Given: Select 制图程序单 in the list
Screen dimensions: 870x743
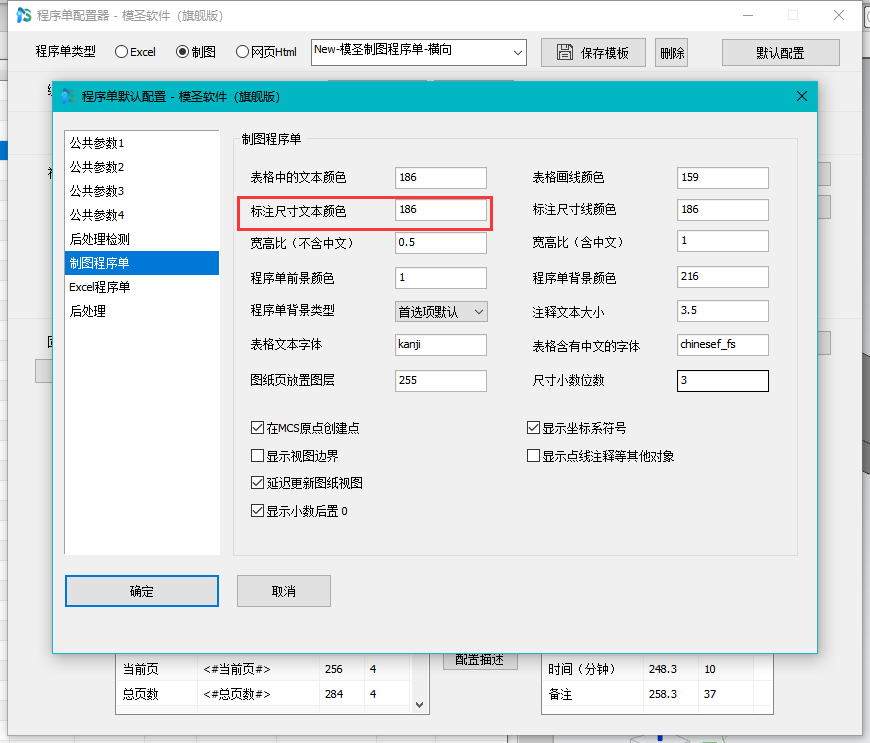Looking at the screenshot, I should 141,263.
